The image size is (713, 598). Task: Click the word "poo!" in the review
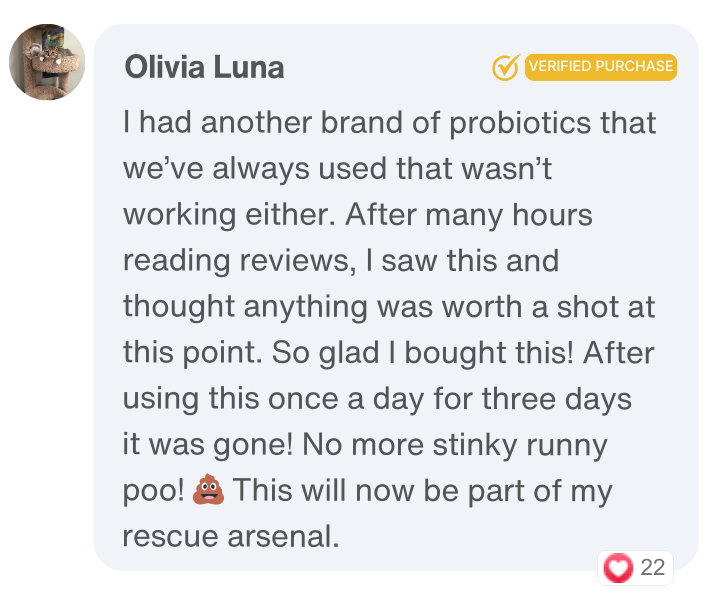pos(154,491)
